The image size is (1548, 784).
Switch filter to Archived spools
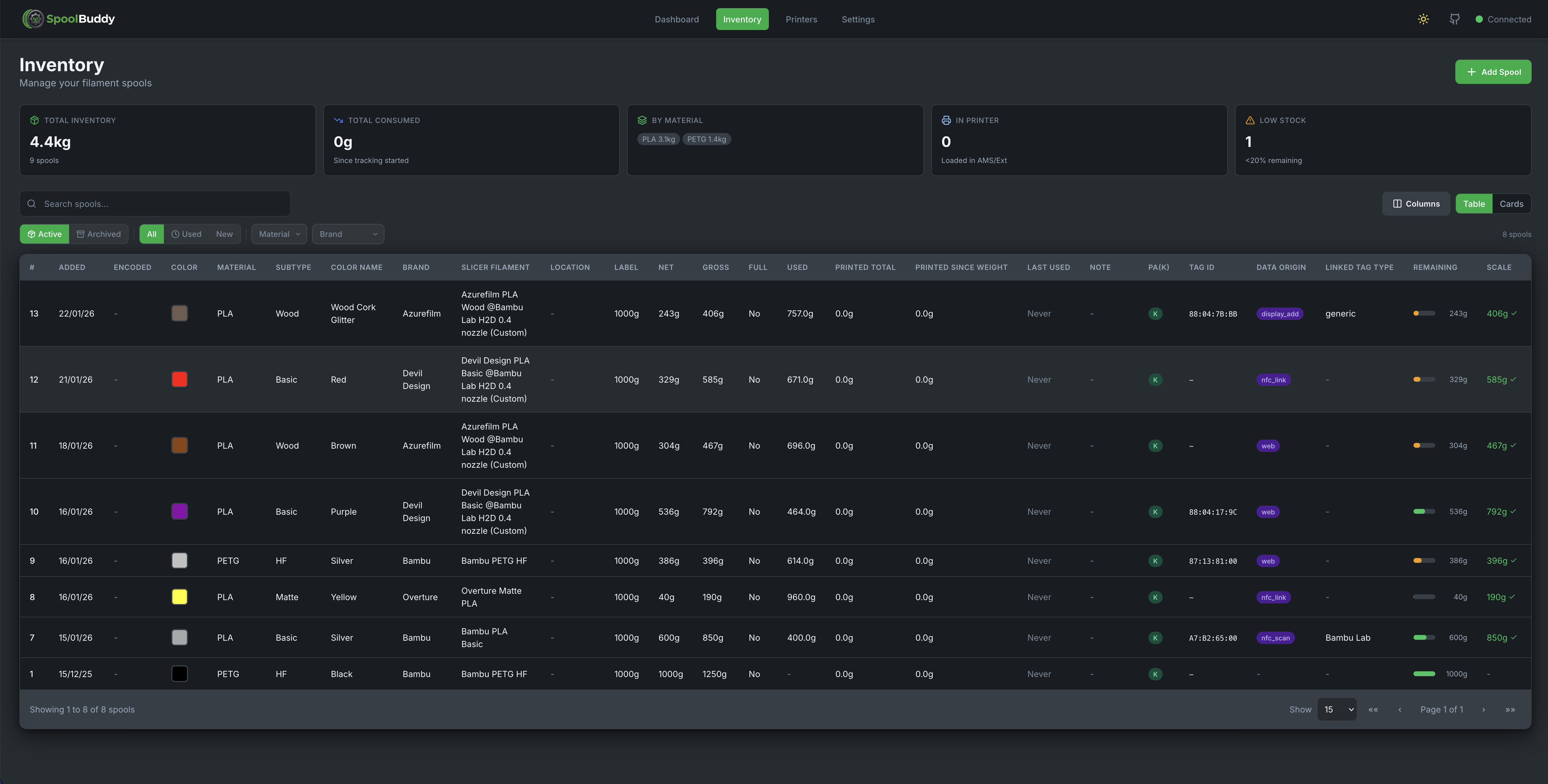click(99, 234)
